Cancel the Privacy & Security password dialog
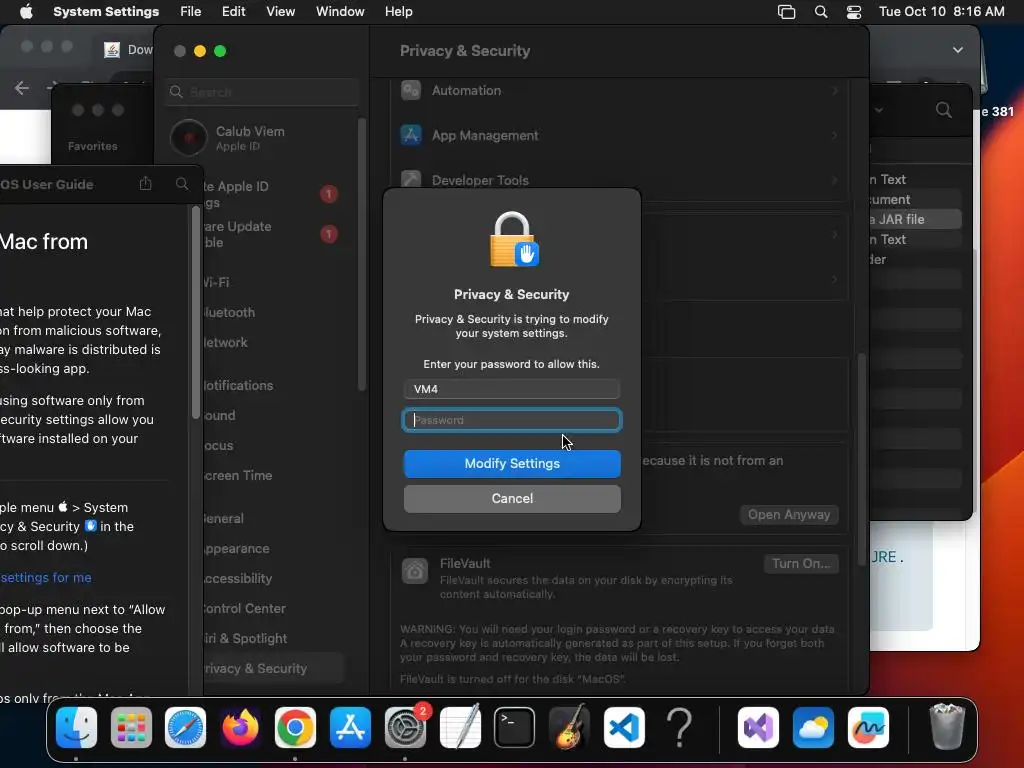 point(512,498)
